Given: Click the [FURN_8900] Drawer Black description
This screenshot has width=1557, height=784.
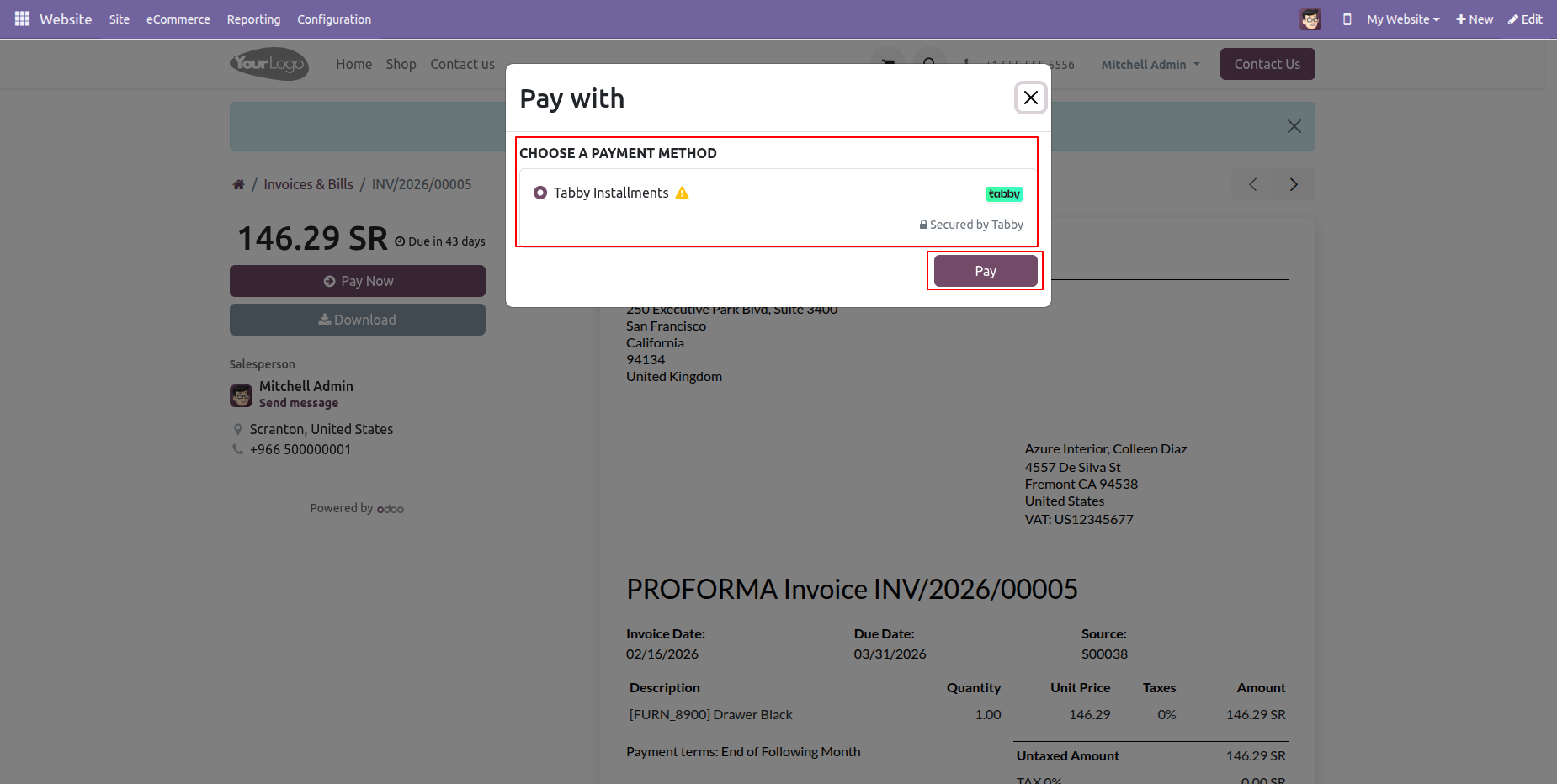Looking at the screenshot, I should [711, 714].
